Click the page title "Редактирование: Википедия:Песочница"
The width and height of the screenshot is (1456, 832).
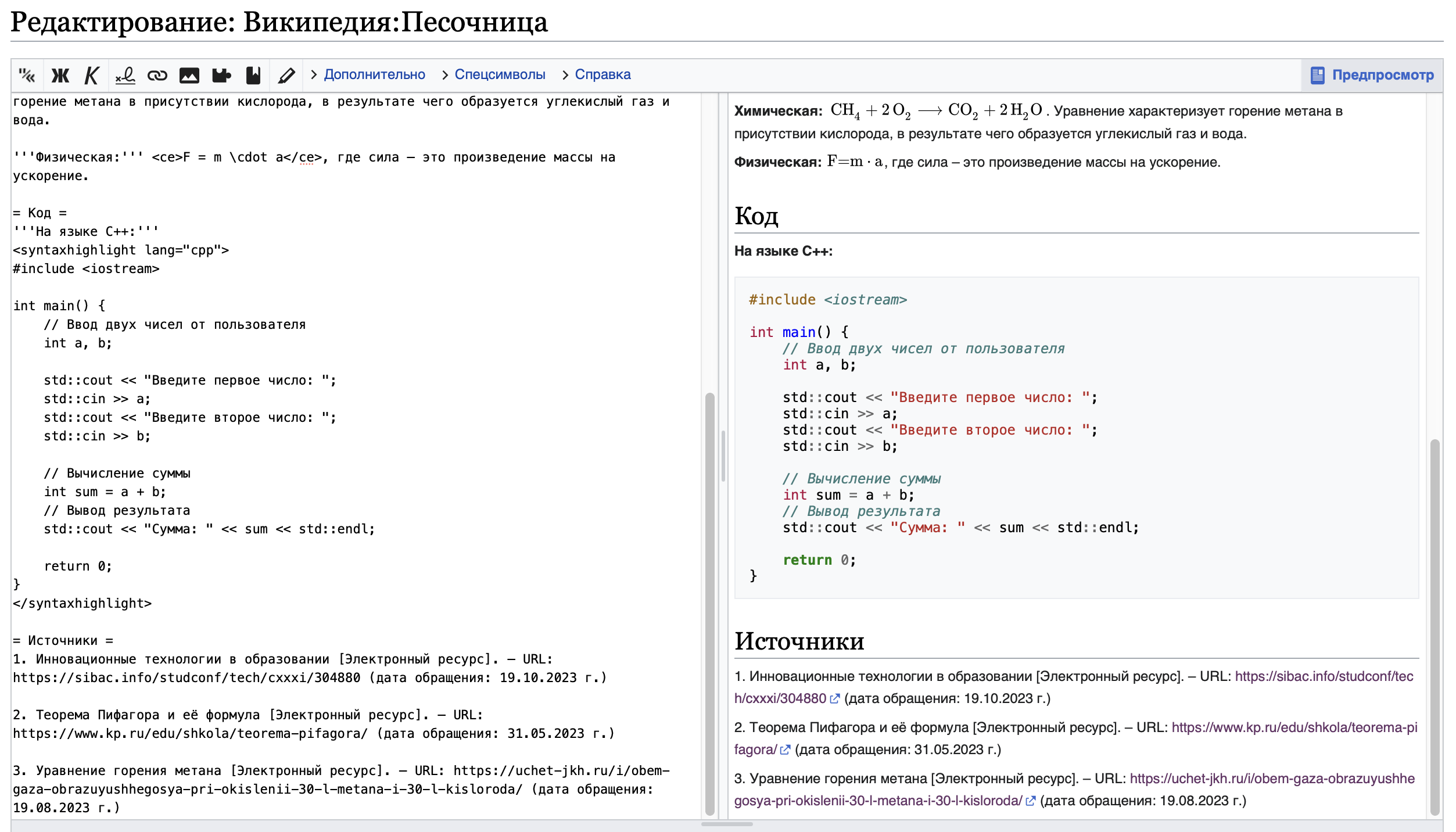279,22
